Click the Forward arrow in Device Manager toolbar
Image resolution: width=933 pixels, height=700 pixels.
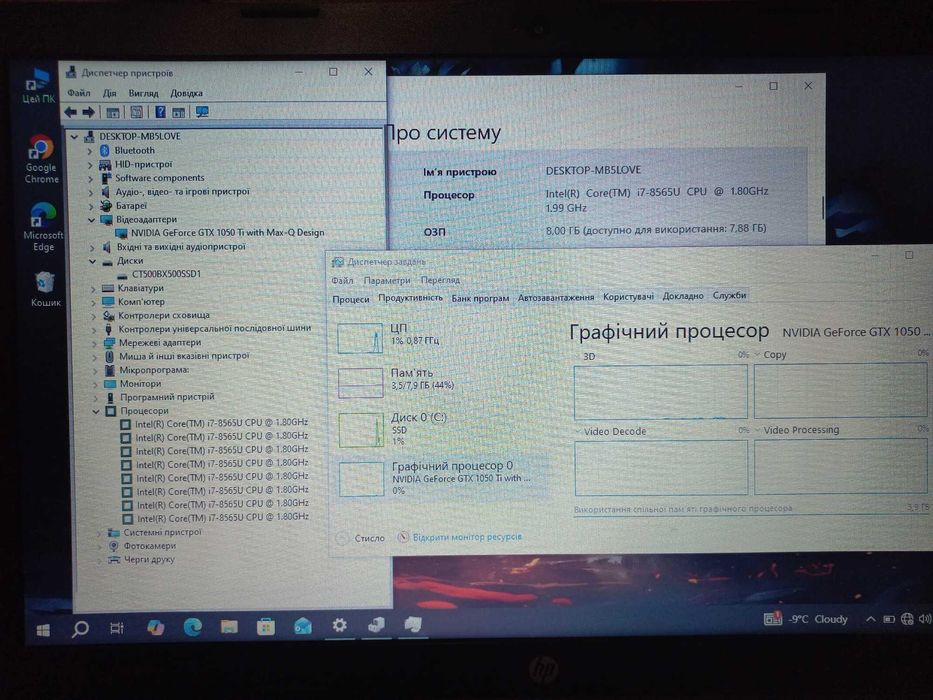coord(89,112)
